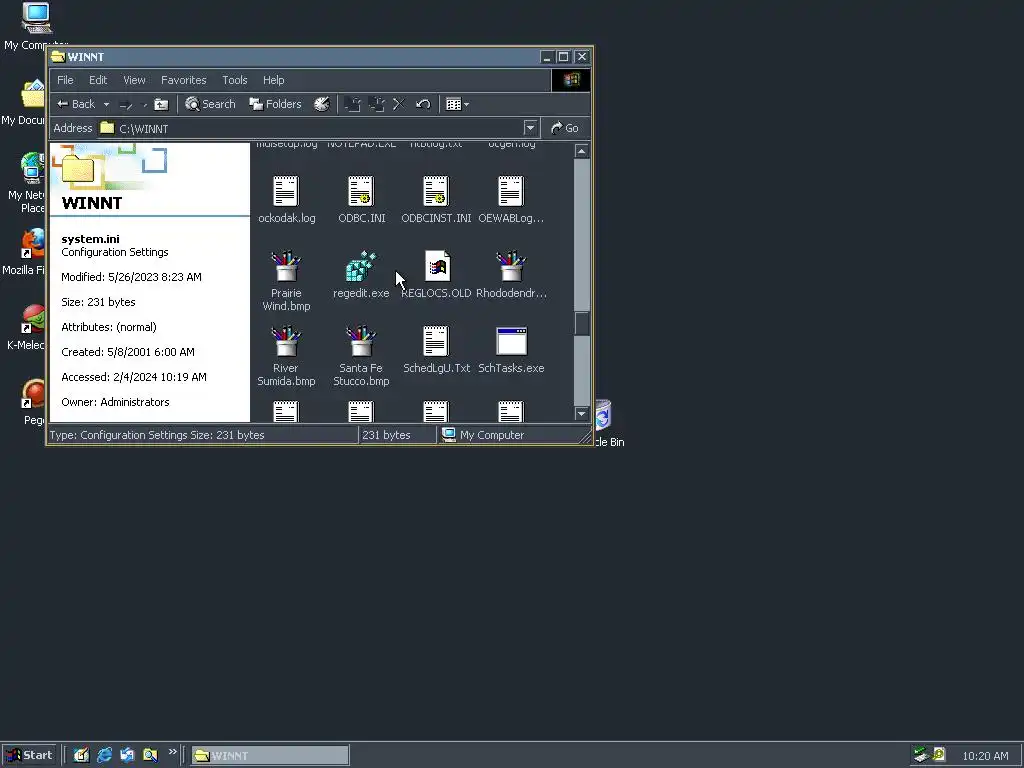
Task: Click the WINNT taskbar button
Action: 270,756
